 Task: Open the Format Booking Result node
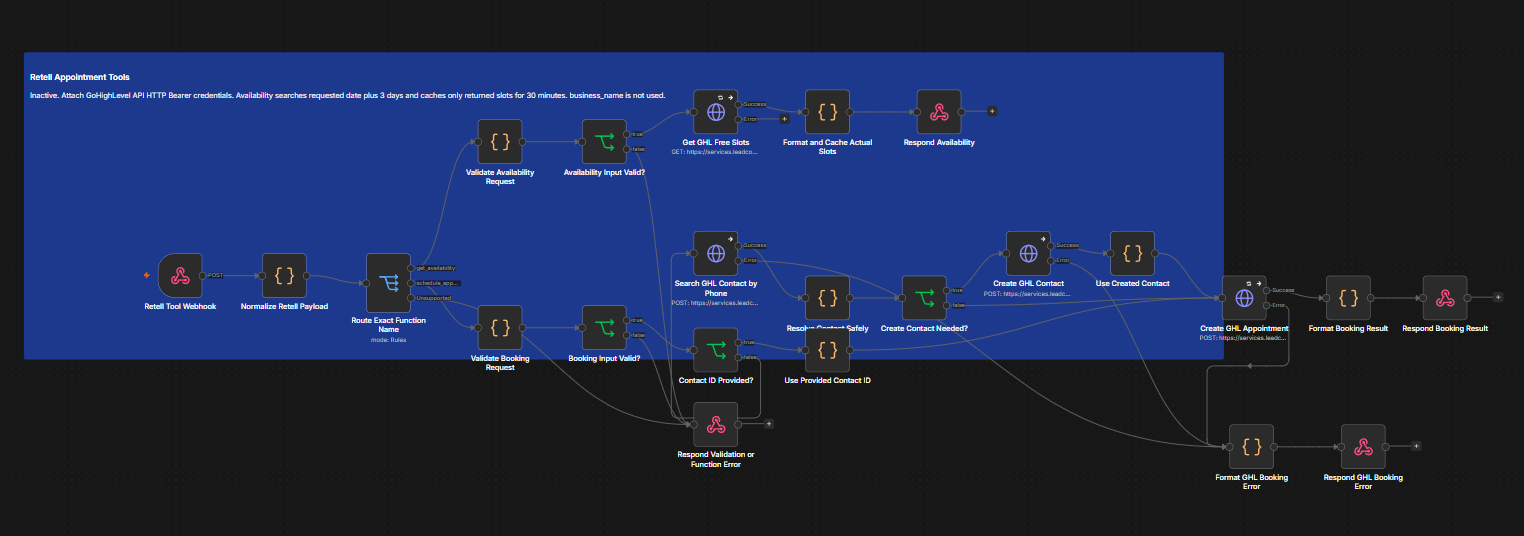point(1348,298)
